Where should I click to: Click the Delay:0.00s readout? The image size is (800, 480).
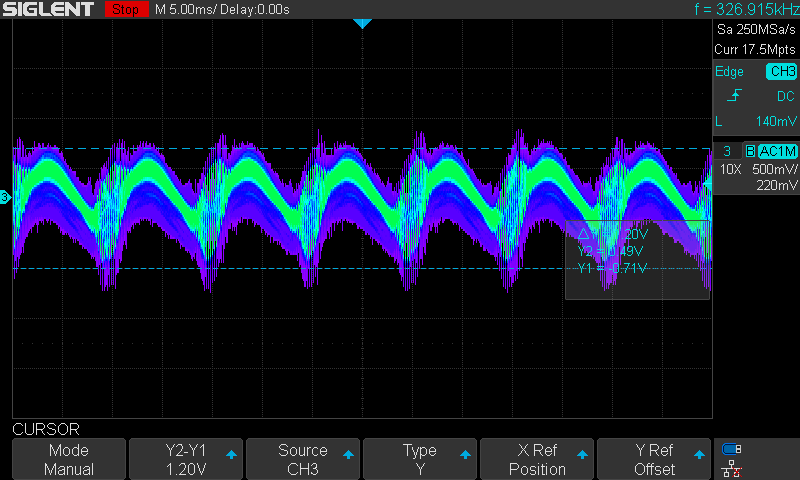255,10
